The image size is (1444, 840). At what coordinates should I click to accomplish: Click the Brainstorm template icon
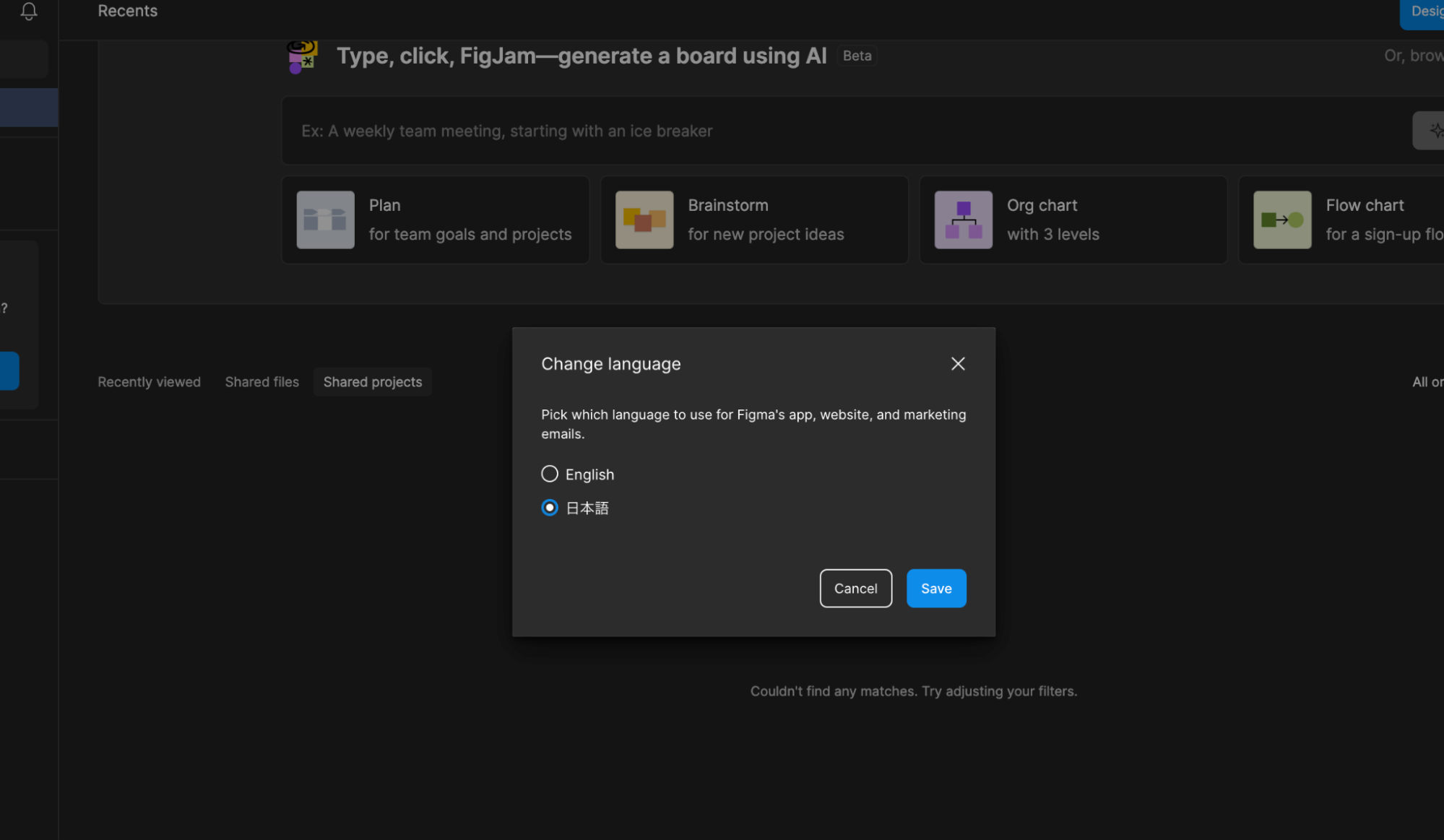[644, 220]
